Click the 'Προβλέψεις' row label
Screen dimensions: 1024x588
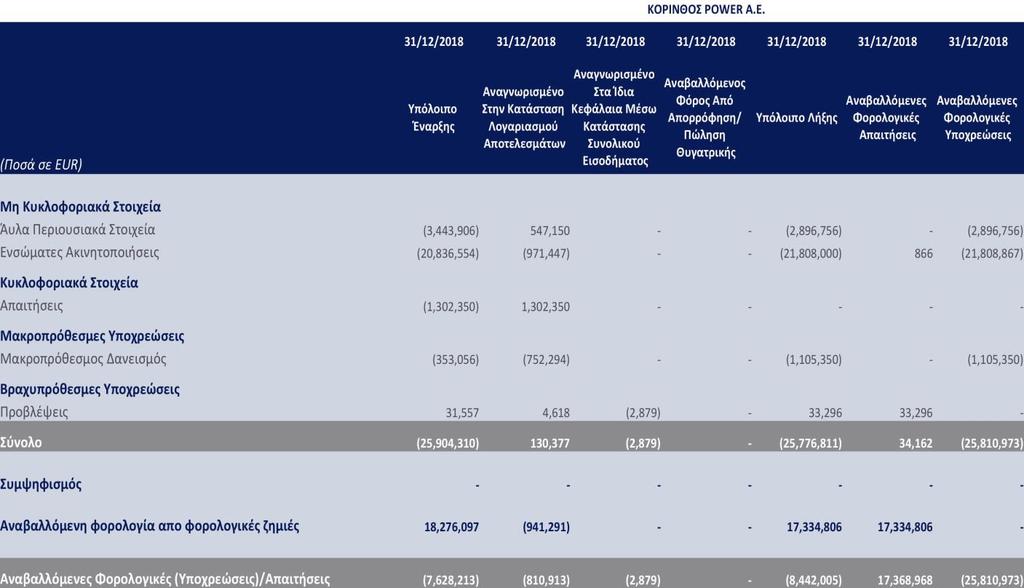click(34, 412)
